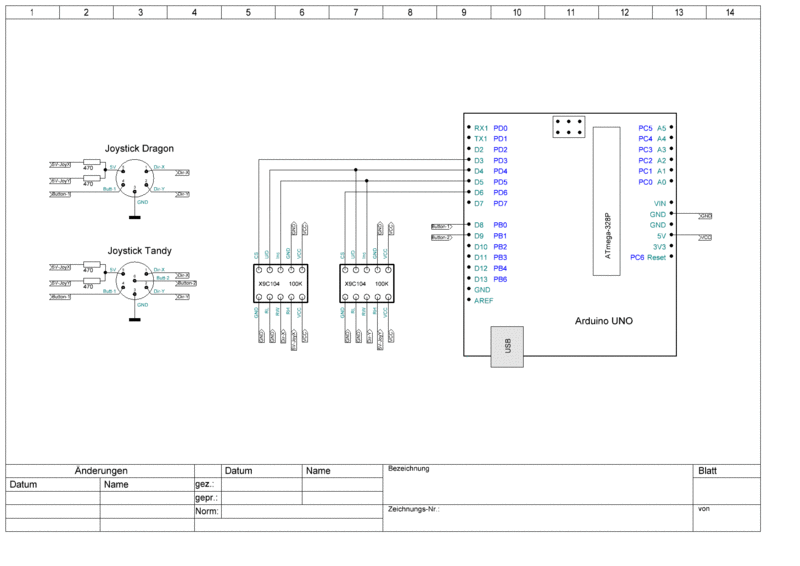The width and height of the screenshot is (800, 566).
Task: Click the USB connector on the Arduino
Action: (x=507, y=347)
